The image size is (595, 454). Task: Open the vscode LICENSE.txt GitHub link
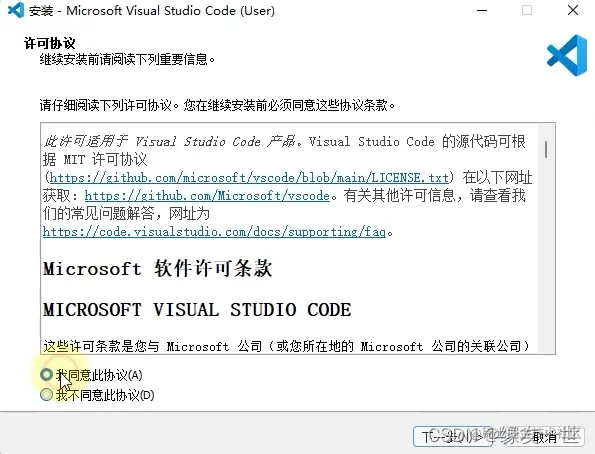(x=249, y=177)
